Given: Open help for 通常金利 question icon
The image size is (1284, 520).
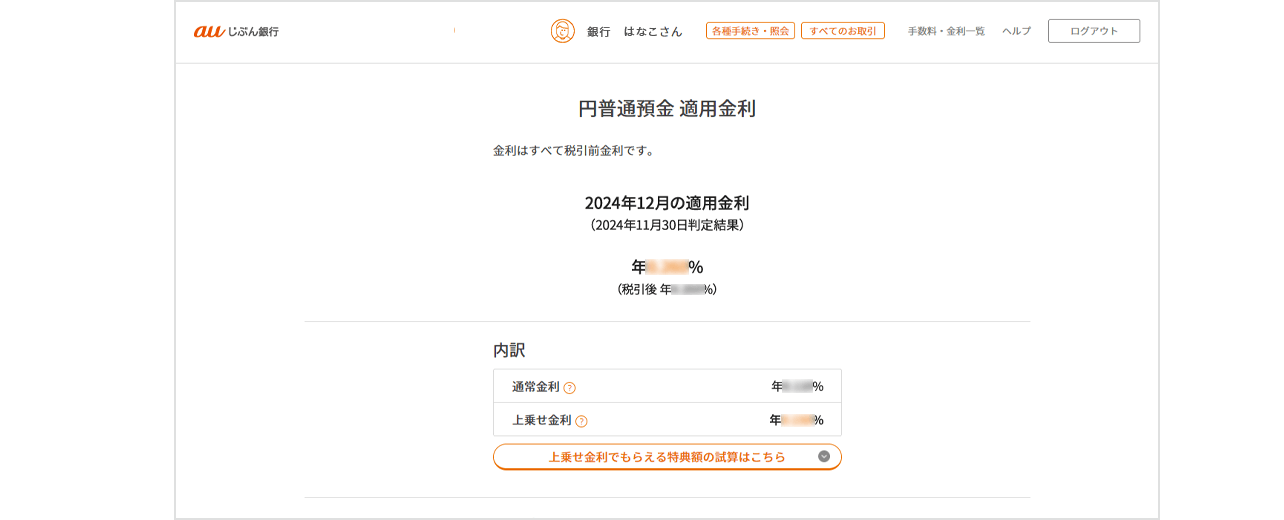Looking at the screenshot, I should pos(569,388).
